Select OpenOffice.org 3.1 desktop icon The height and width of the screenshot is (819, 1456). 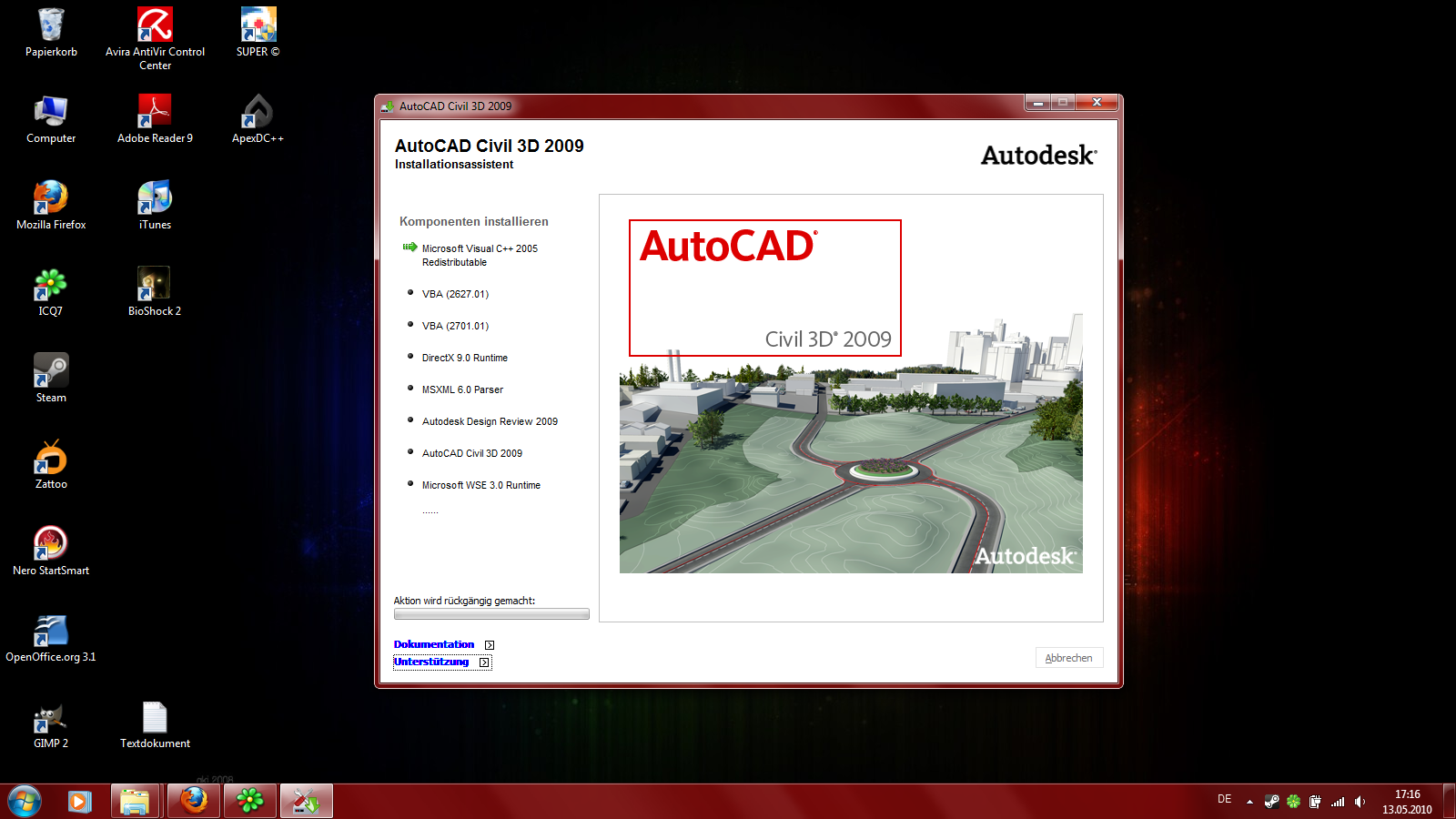[51, 638]
